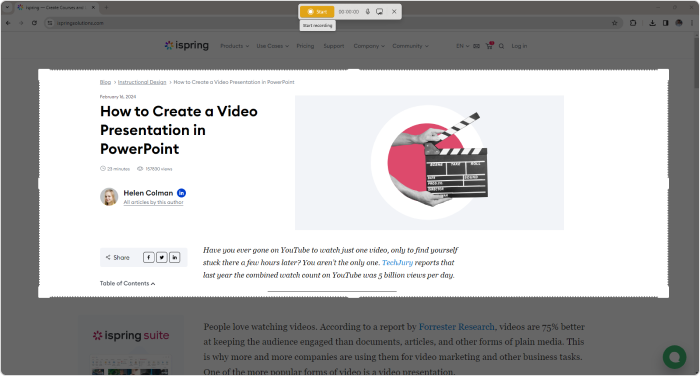Viewport: 700px width, 376px height.
Task: Open the shopping cart
Action: point(489,46)
